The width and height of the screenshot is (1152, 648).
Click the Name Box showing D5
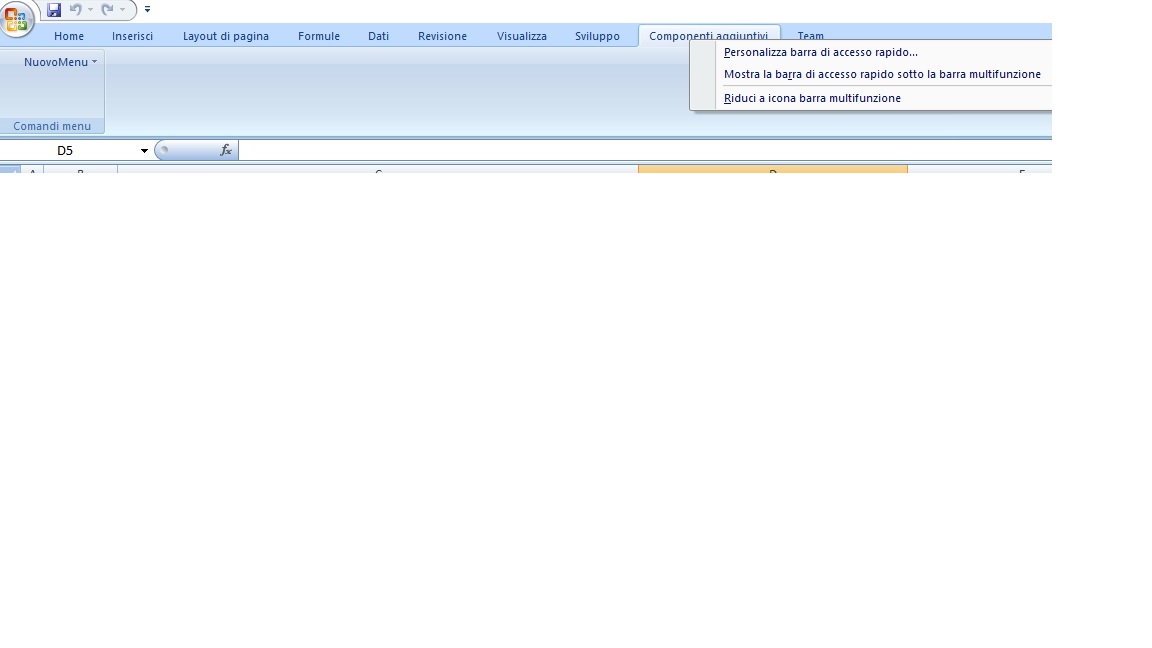tap(68, 151)
